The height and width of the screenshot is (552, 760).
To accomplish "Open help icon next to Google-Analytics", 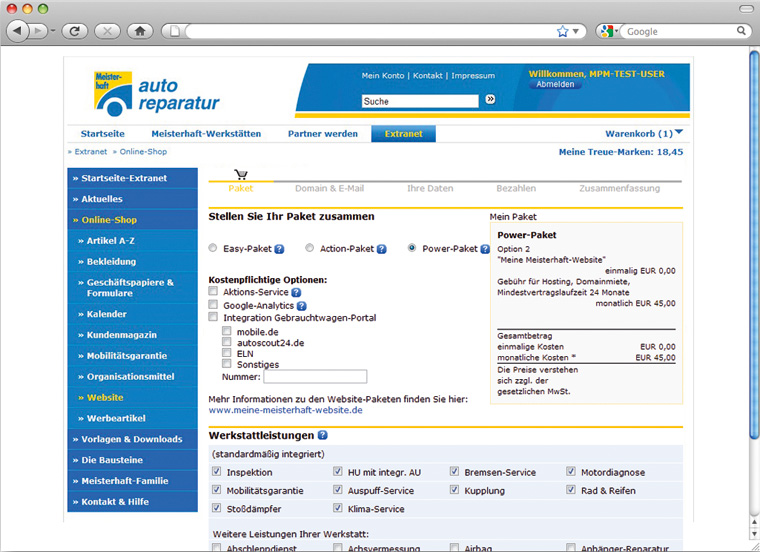I will click(x=301, y=305).
